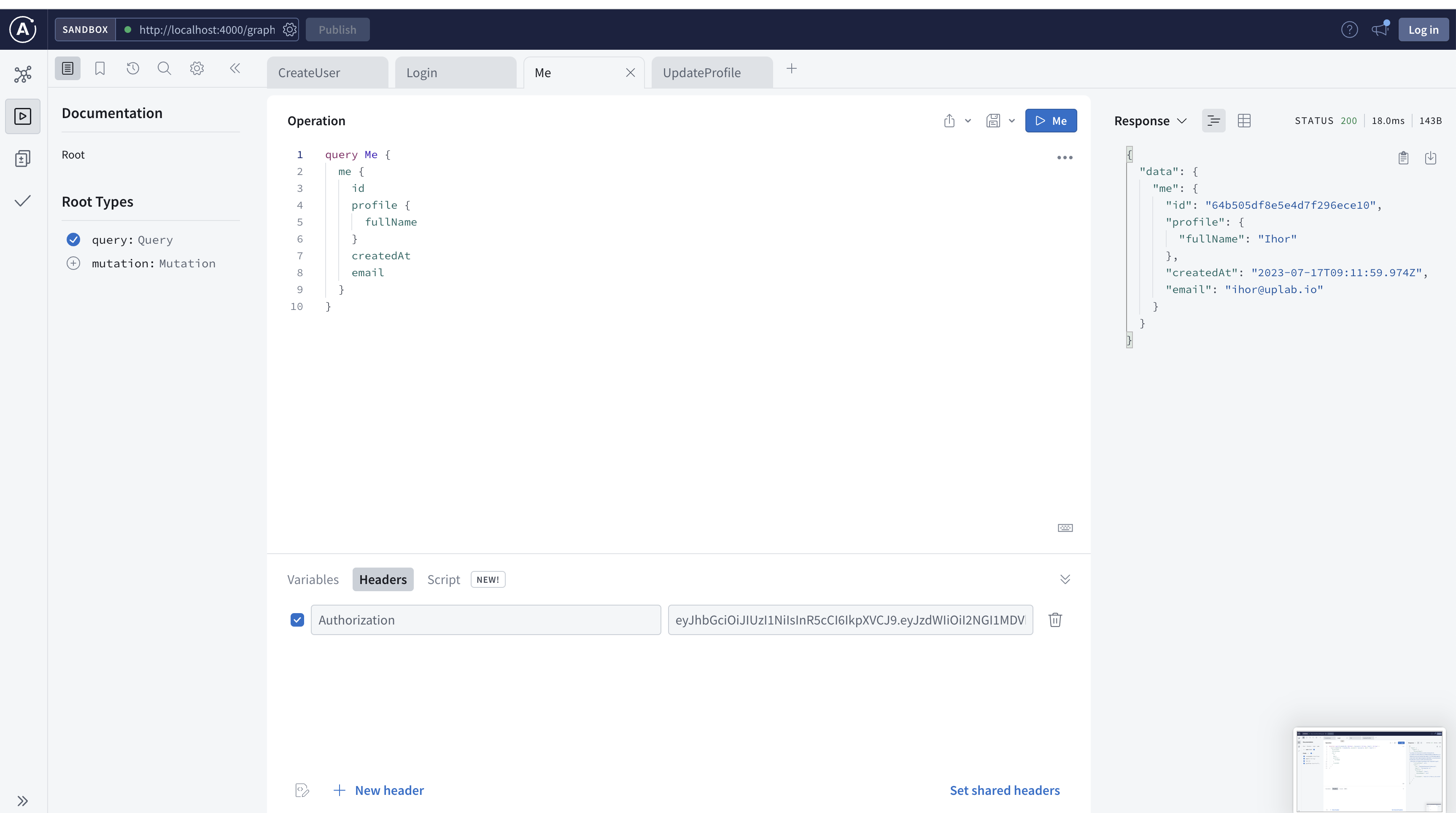Open the share operation dropdown arrow
Viewport: 1456px width, 813px height.
(x=968, y=120)
